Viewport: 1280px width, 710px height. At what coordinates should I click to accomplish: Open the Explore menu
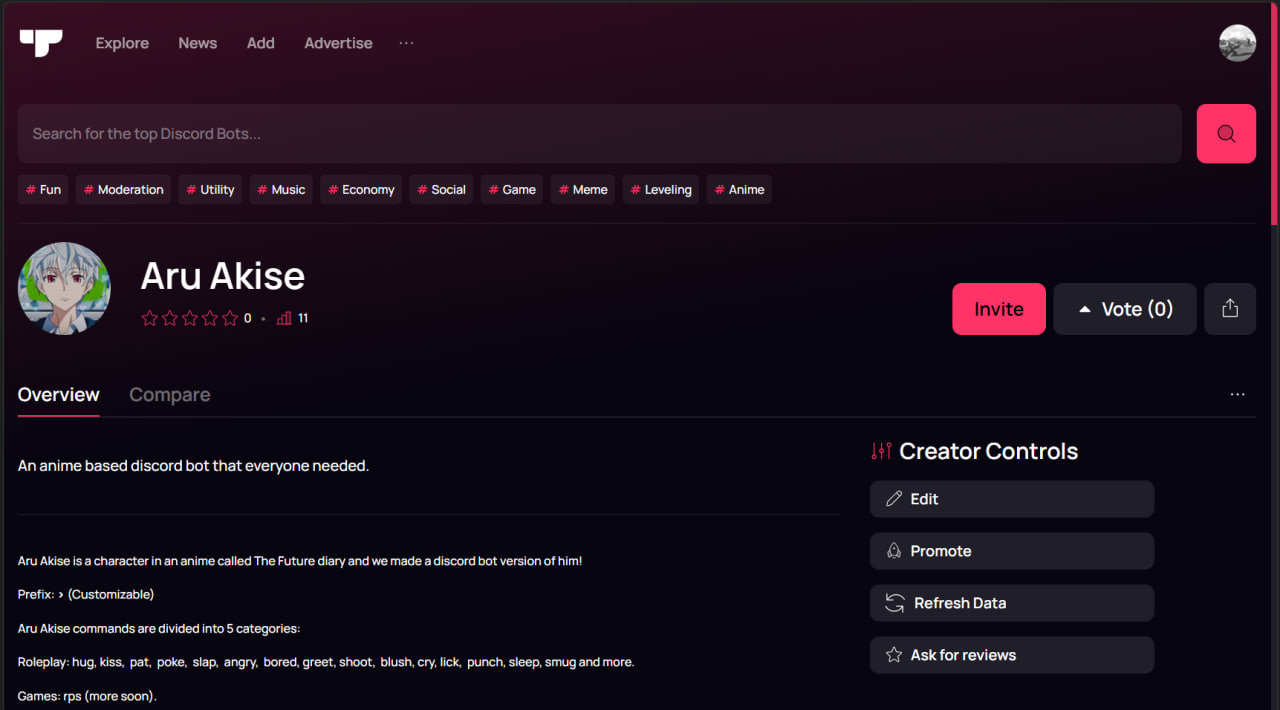pos(122,43)
